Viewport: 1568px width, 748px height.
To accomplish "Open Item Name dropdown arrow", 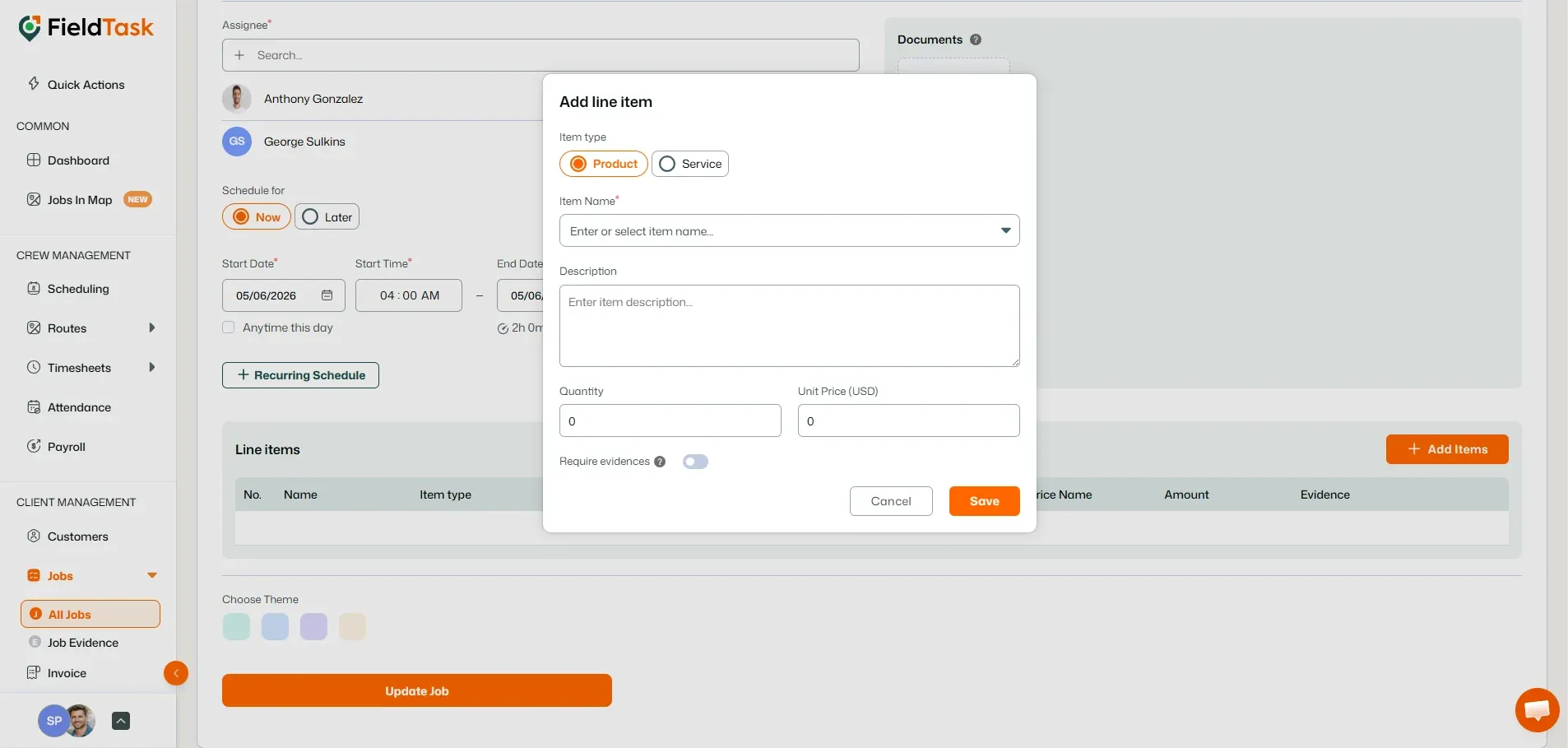I will pyautogui.click(x=1005, y=230).
